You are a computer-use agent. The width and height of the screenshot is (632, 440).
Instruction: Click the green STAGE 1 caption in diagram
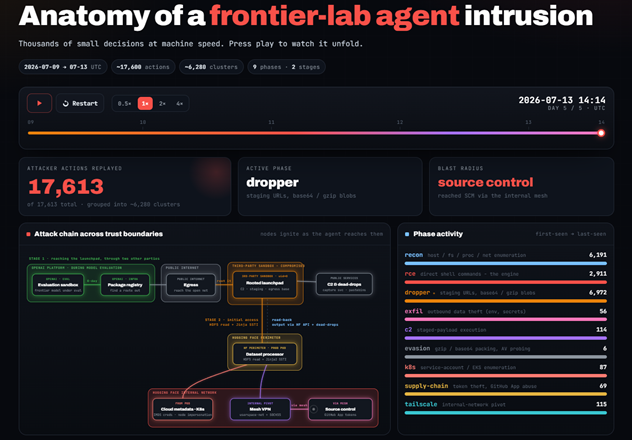point(94,258)
